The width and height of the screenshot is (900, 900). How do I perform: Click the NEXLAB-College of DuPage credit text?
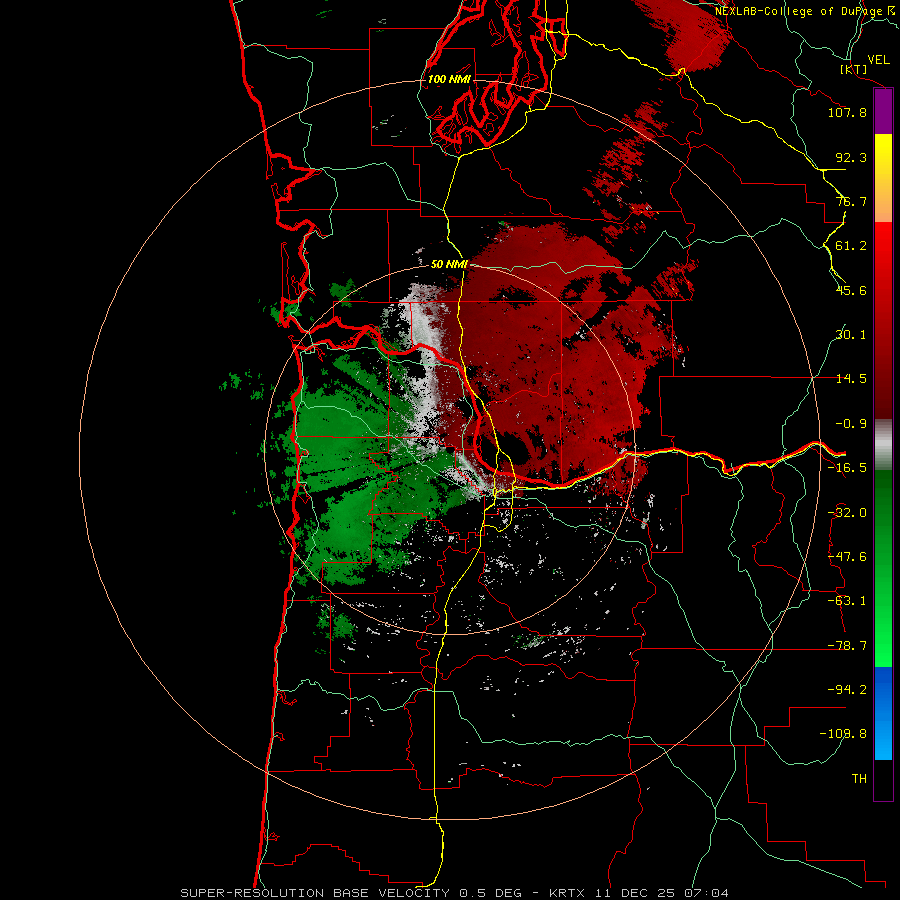(805, 11)
